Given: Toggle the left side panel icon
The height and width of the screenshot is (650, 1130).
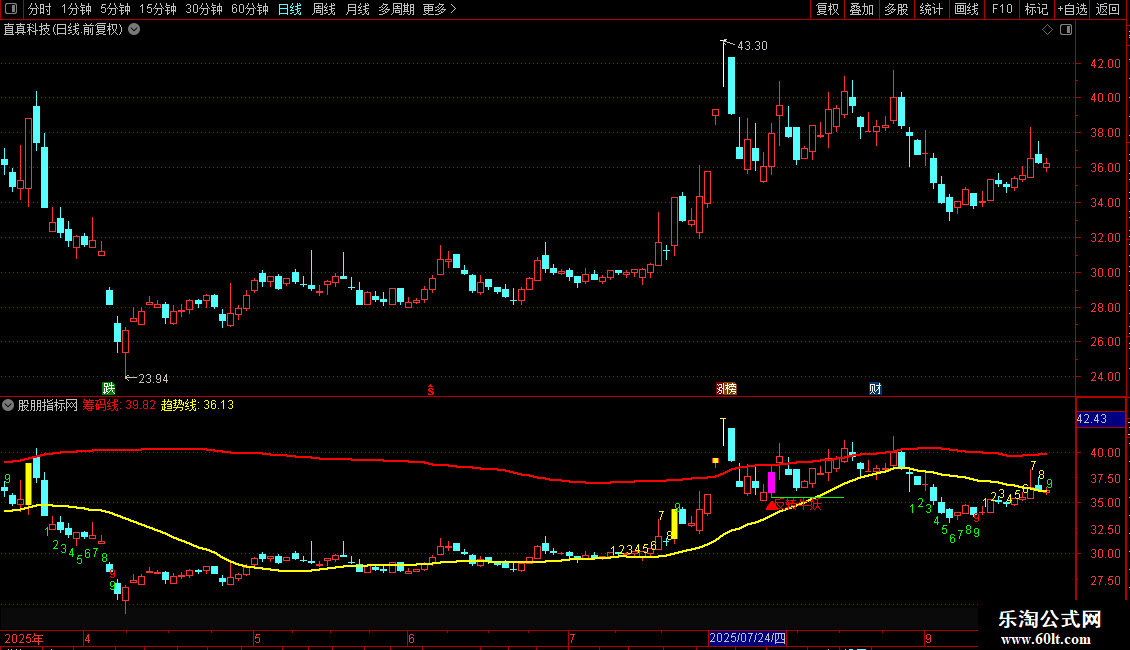Looking at the screenshot, I should [11, 9].
